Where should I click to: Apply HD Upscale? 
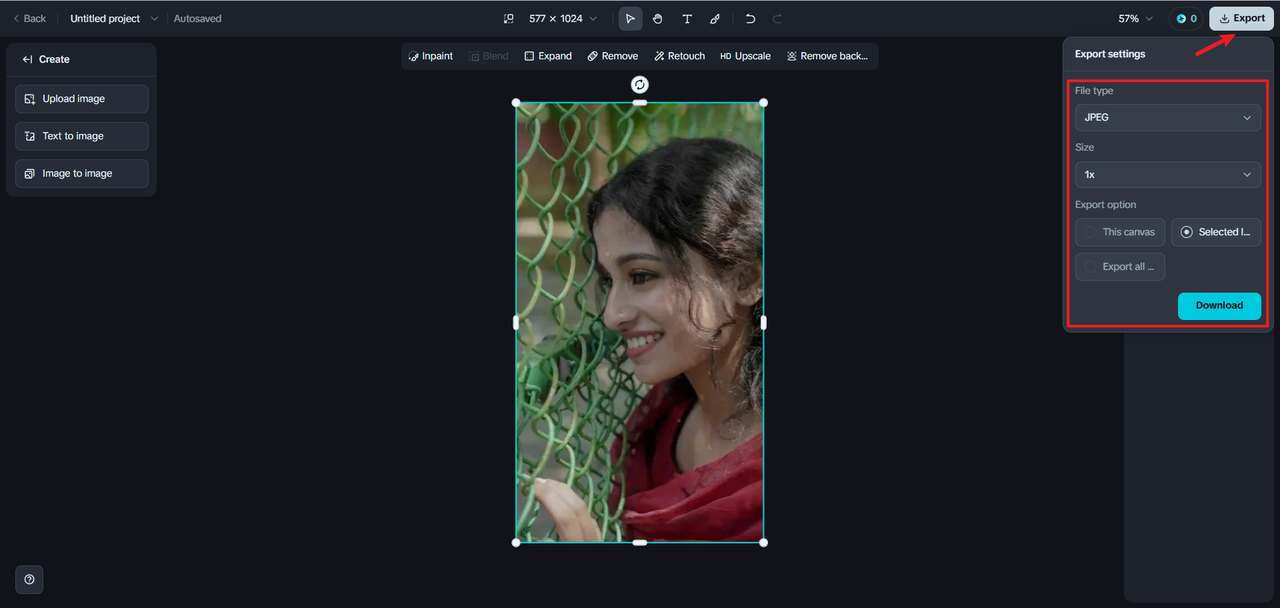tap(745, 56)
